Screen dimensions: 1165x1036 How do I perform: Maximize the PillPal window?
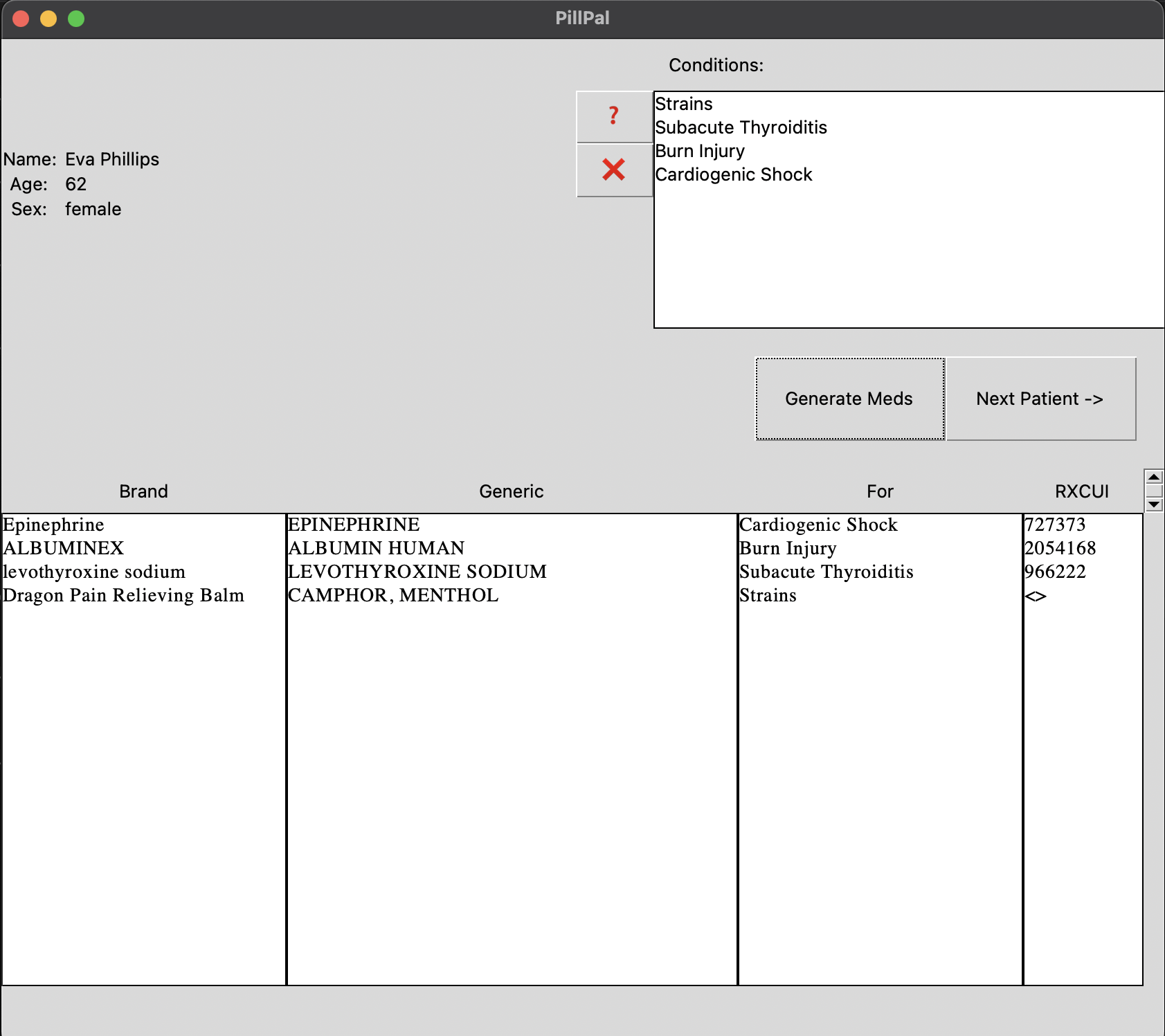point(76,19)
